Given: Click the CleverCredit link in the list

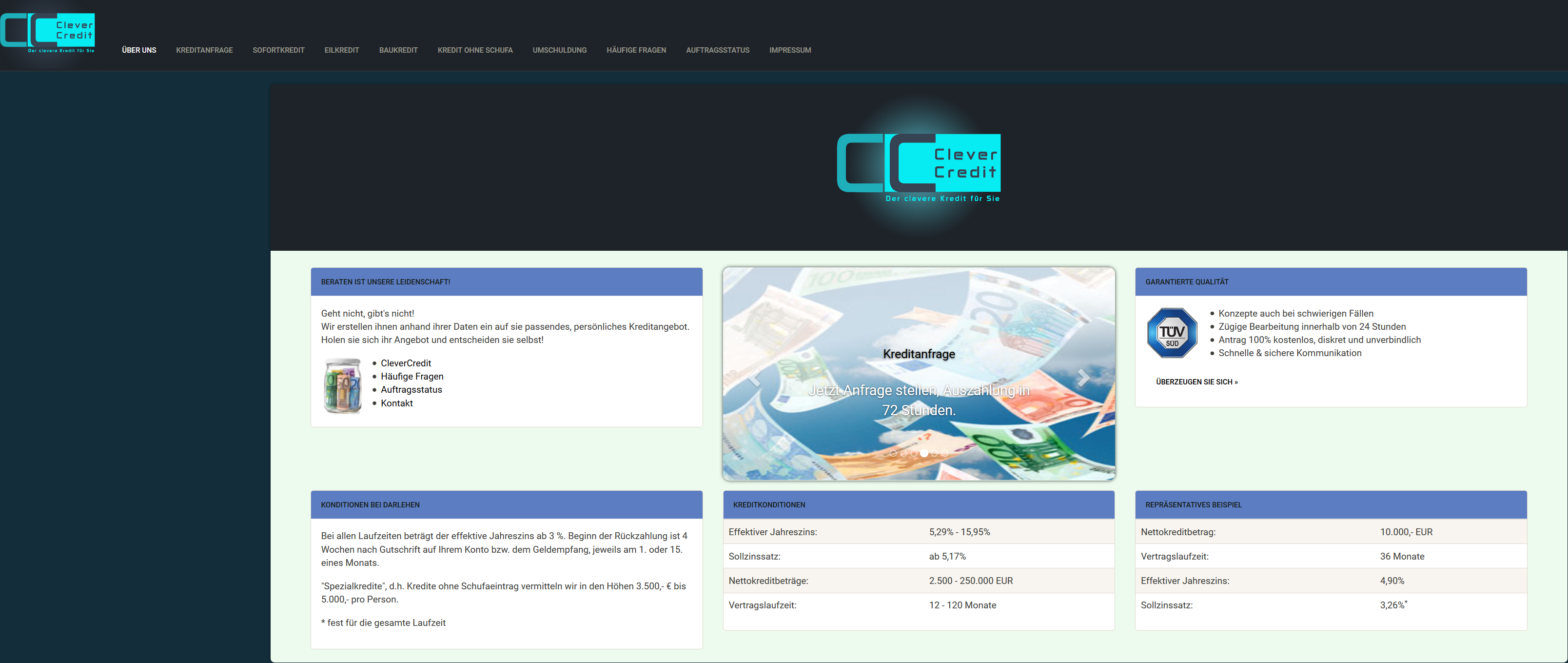Looking at the screenshot, I should pyautogui.click(x=405, y=363).
